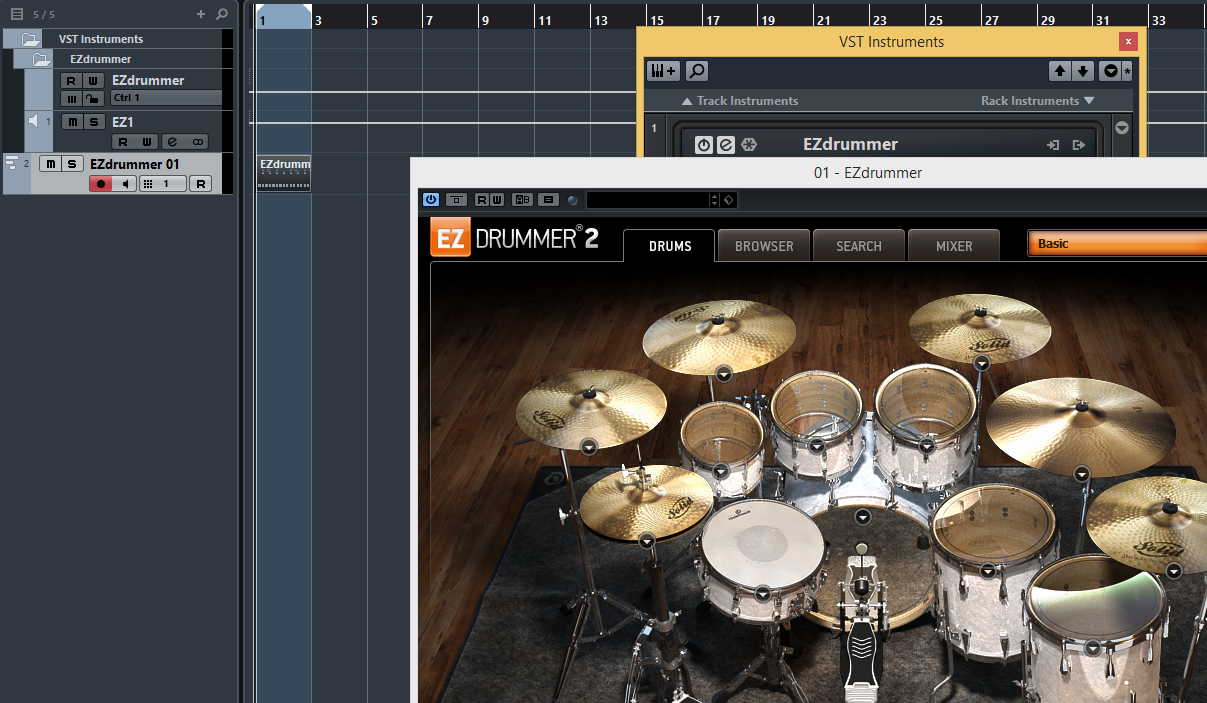Solo the EZdrummer 01 track
This screenshot has height=703, width=1207.
(x=71, y=164)
